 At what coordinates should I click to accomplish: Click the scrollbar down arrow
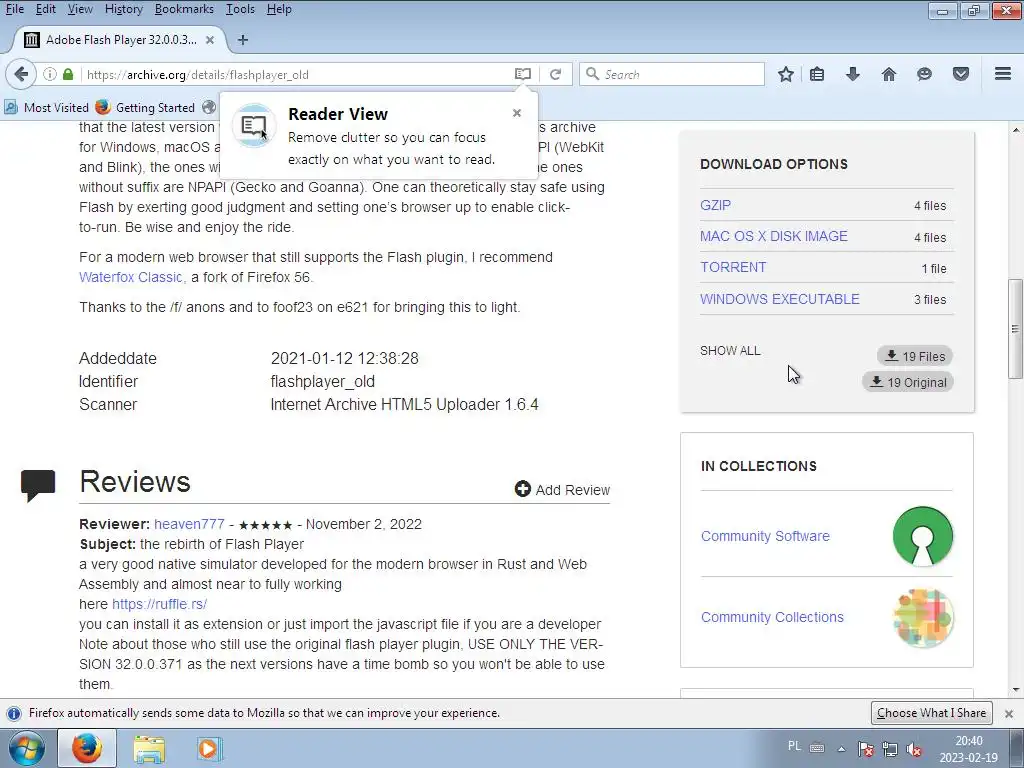tap(1015, 689)
